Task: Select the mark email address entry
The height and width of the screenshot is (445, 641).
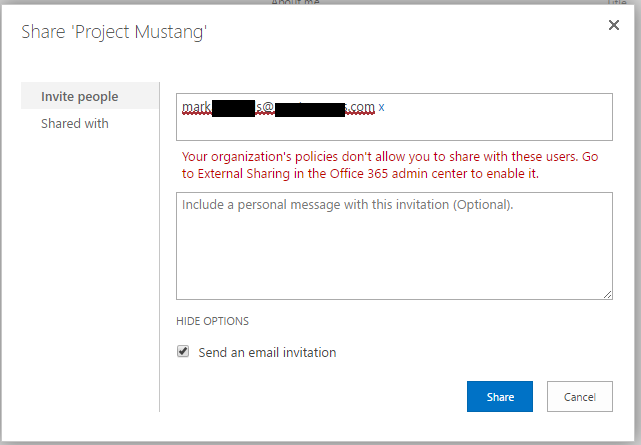Action: [x=278, y=106]
